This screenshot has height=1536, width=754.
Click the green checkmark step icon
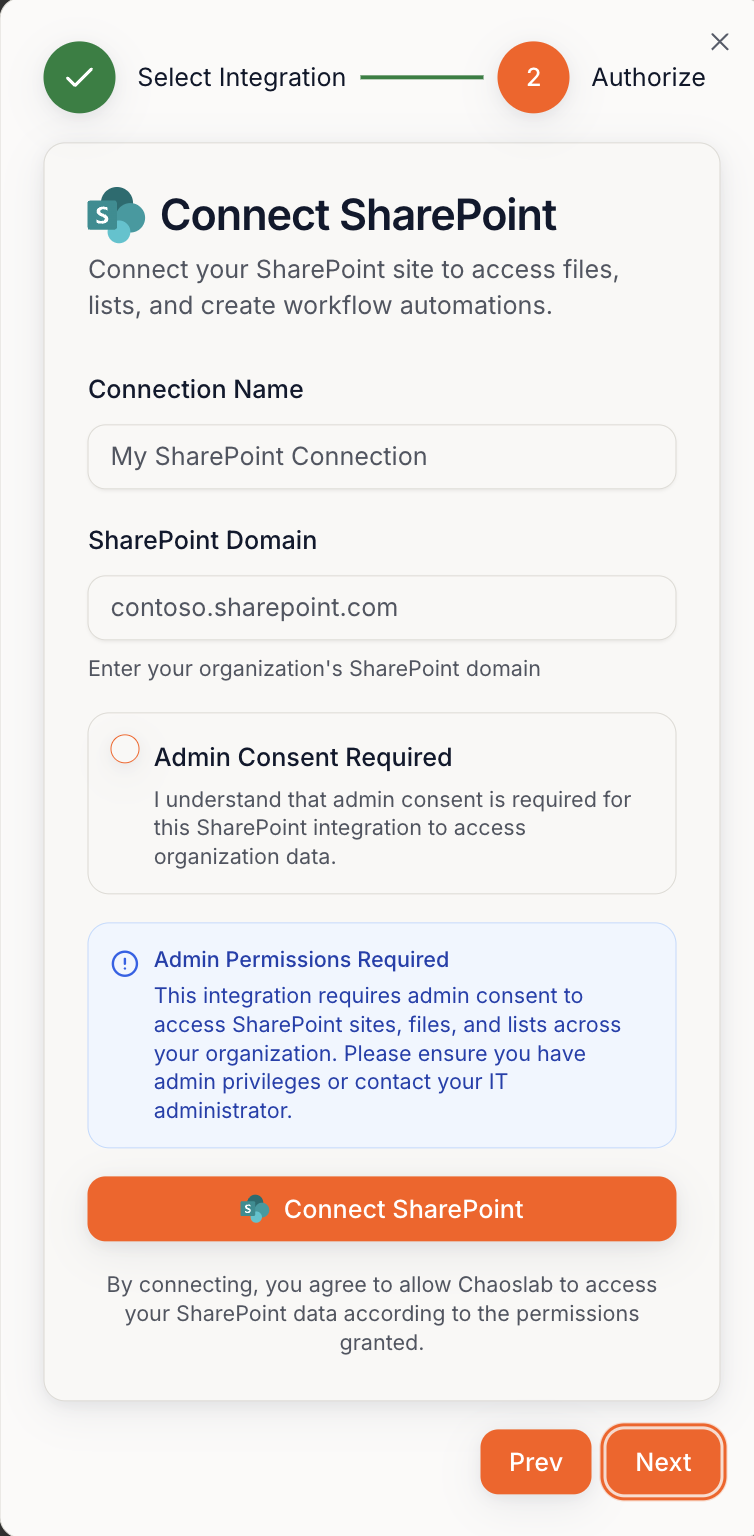79,77
